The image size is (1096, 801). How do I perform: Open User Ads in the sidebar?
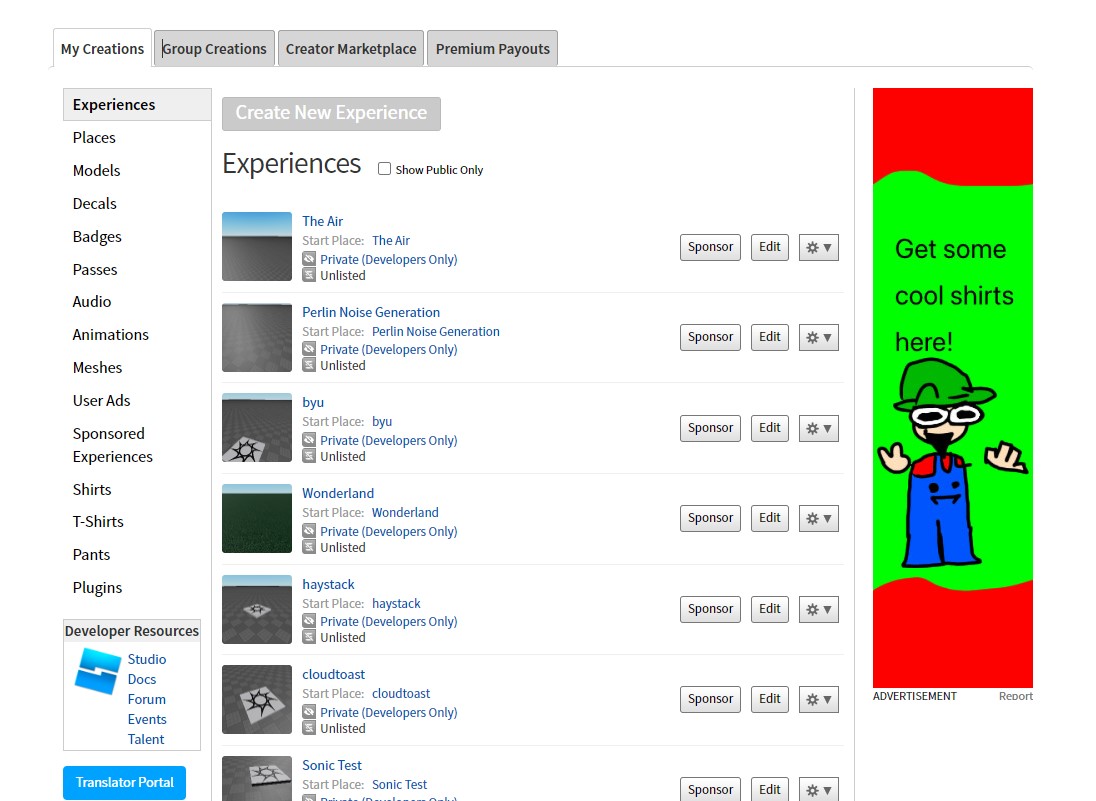click(101, 400)
